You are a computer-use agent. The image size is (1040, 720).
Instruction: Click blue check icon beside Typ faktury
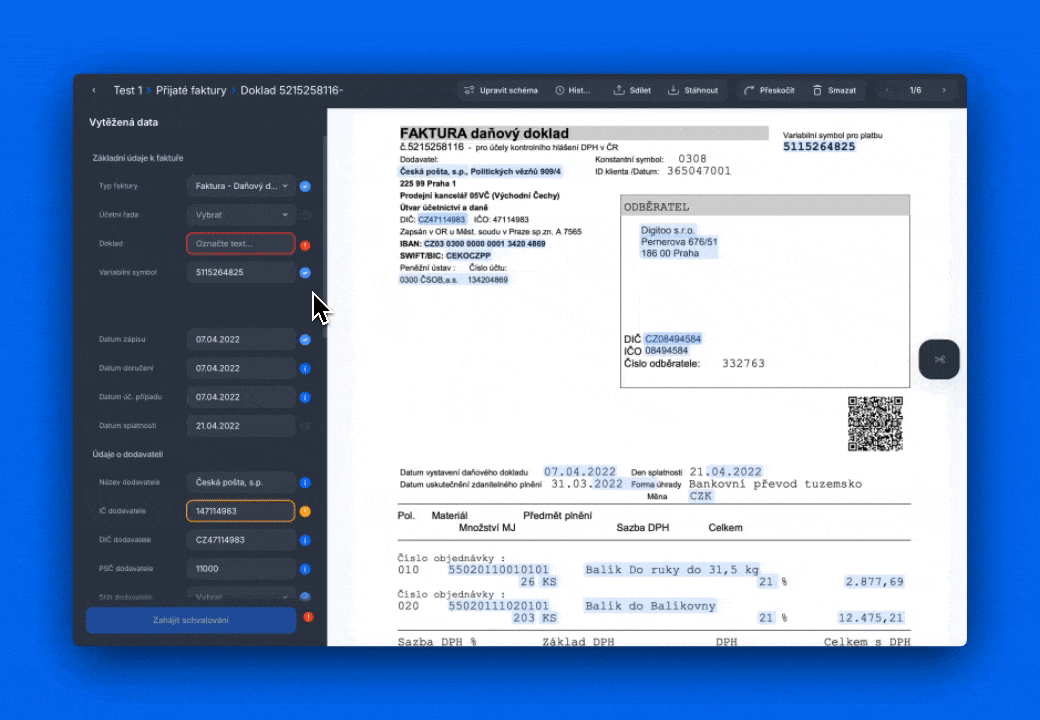click(305, 186)
